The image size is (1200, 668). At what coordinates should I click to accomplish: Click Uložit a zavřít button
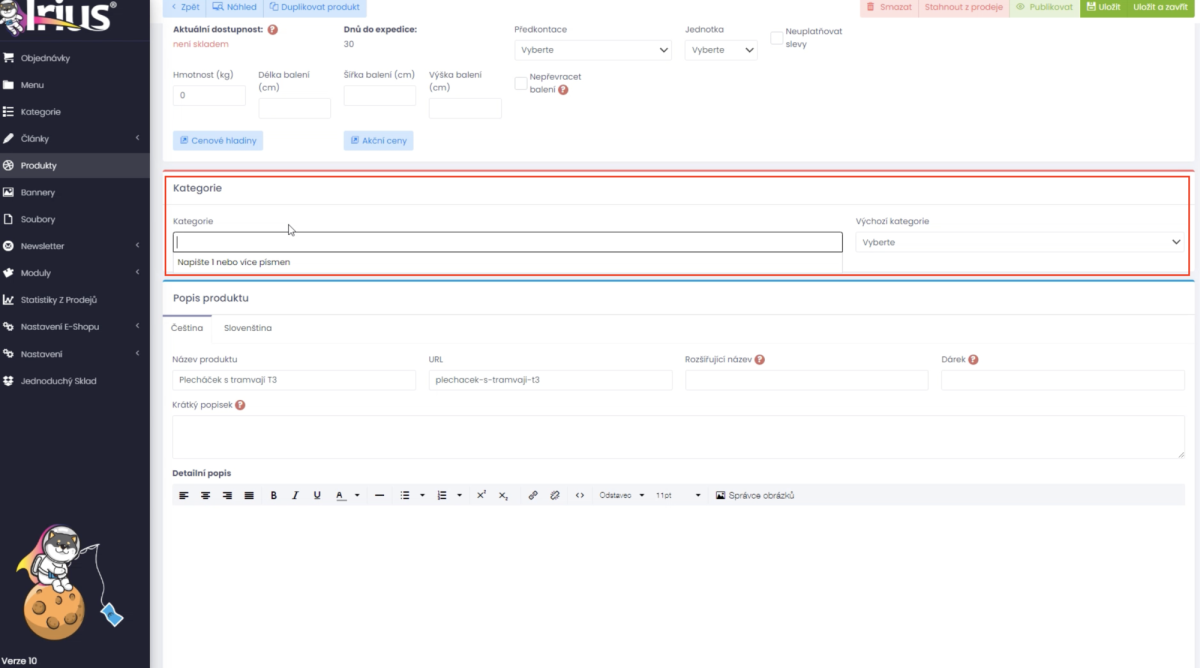point(1160,7)
